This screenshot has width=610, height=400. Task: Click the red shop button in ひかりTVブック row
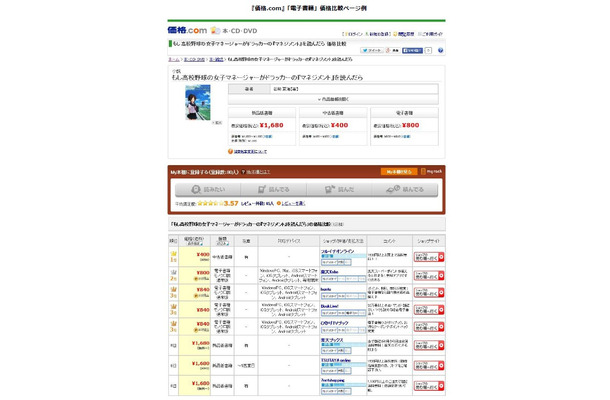tap(429, 327)
